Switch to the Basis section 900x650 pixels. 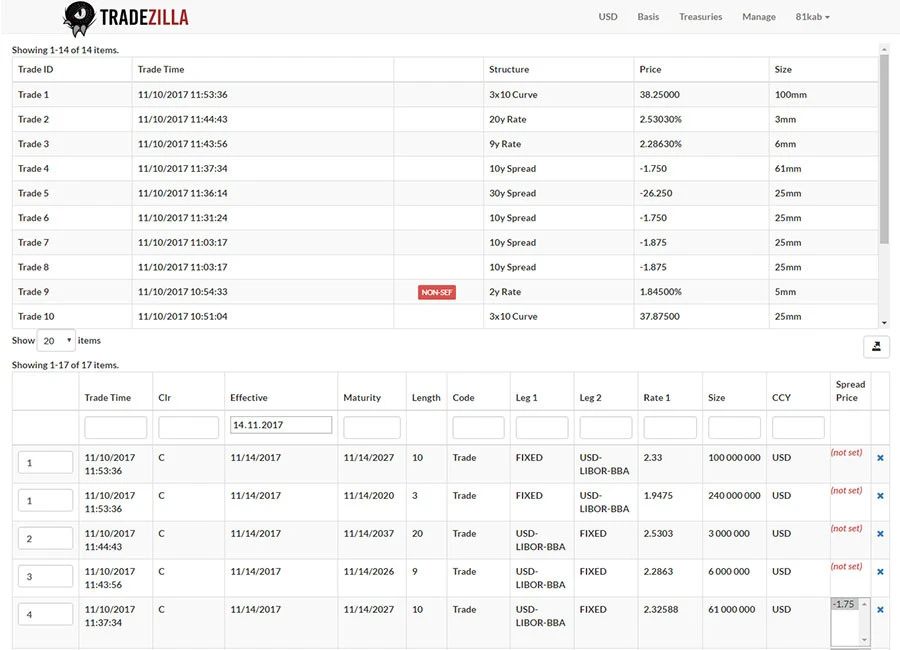(647, 17)
